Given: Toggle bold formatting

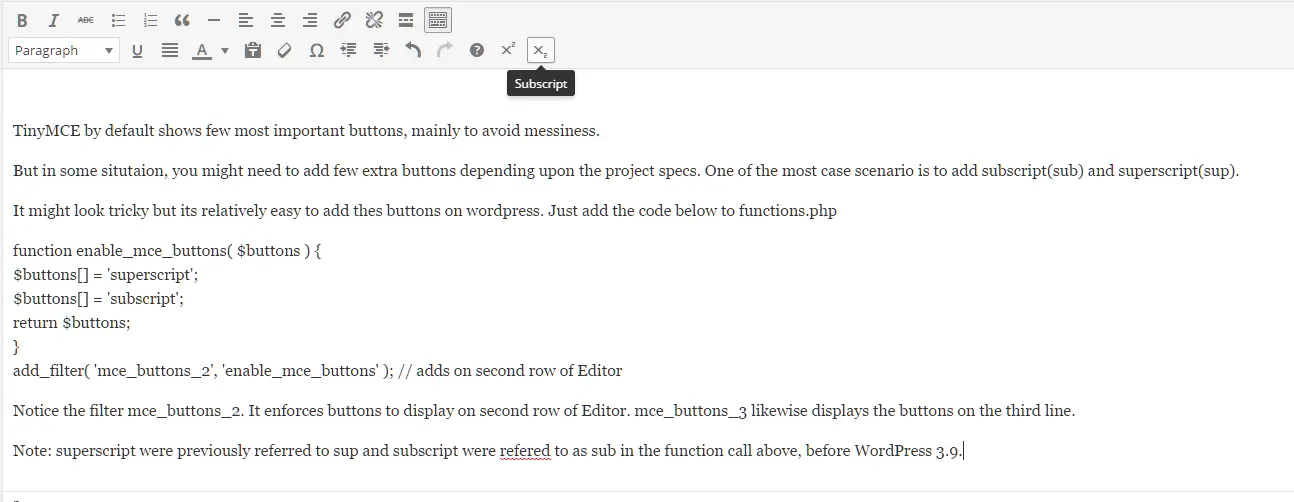Looking at the screenshot, I should (22, 20).
